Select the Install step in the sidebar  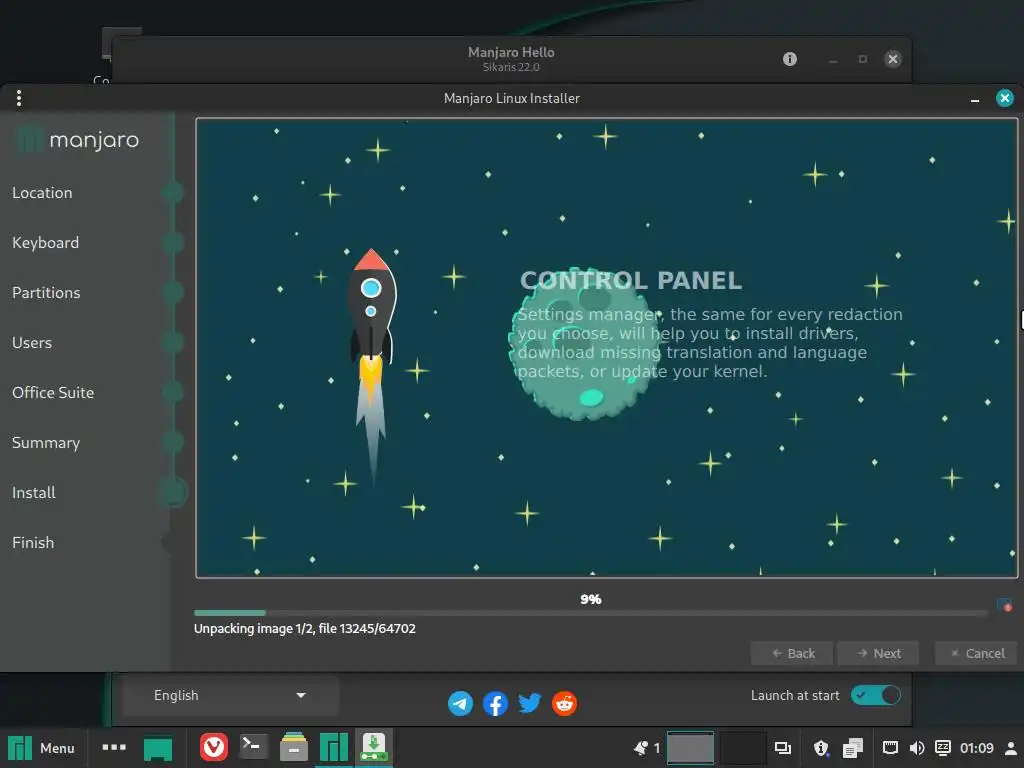click(34, 492)
